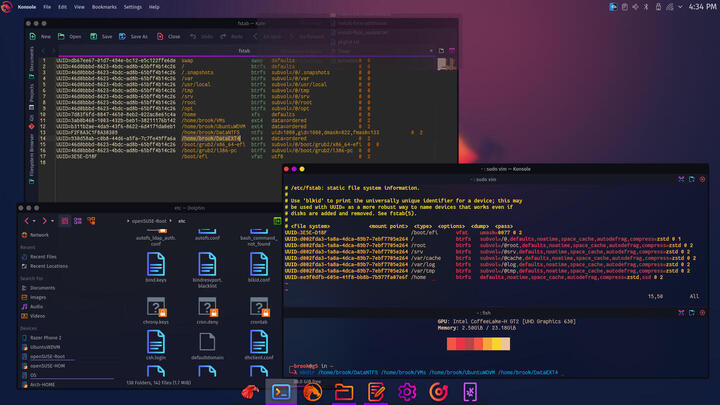Select locked crontab file icon

(x=259, y=307)
